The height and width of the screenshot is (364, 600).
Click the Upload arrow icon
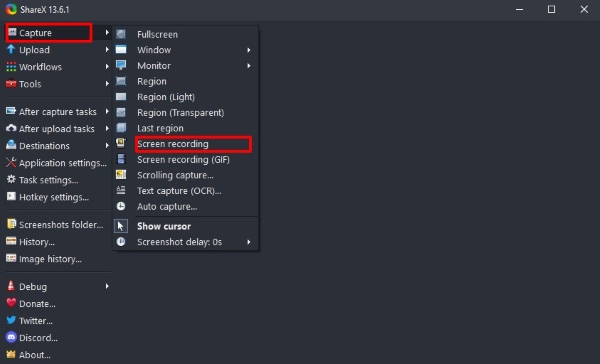pyautogui.click(x=11, y=49)
